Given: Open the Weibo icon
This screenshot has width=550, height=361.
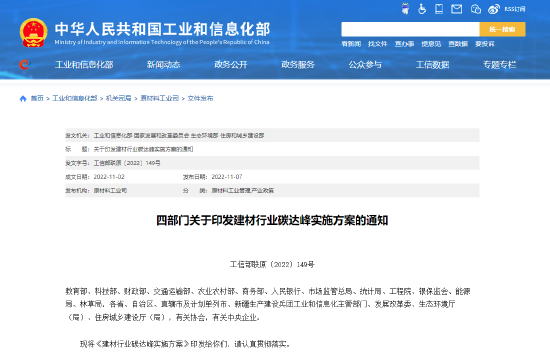Looking at the screenshot, I should click(494, 9).
